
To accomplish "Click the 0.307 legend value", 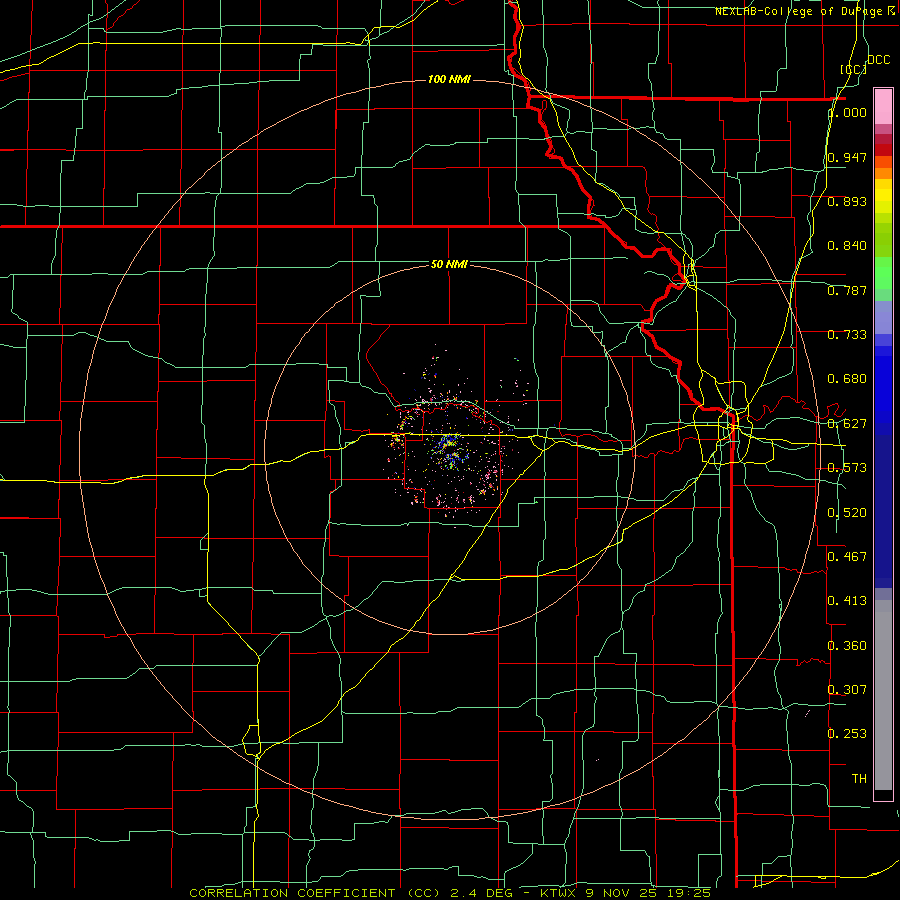I will pyautogui.click(x=847, y=689).
